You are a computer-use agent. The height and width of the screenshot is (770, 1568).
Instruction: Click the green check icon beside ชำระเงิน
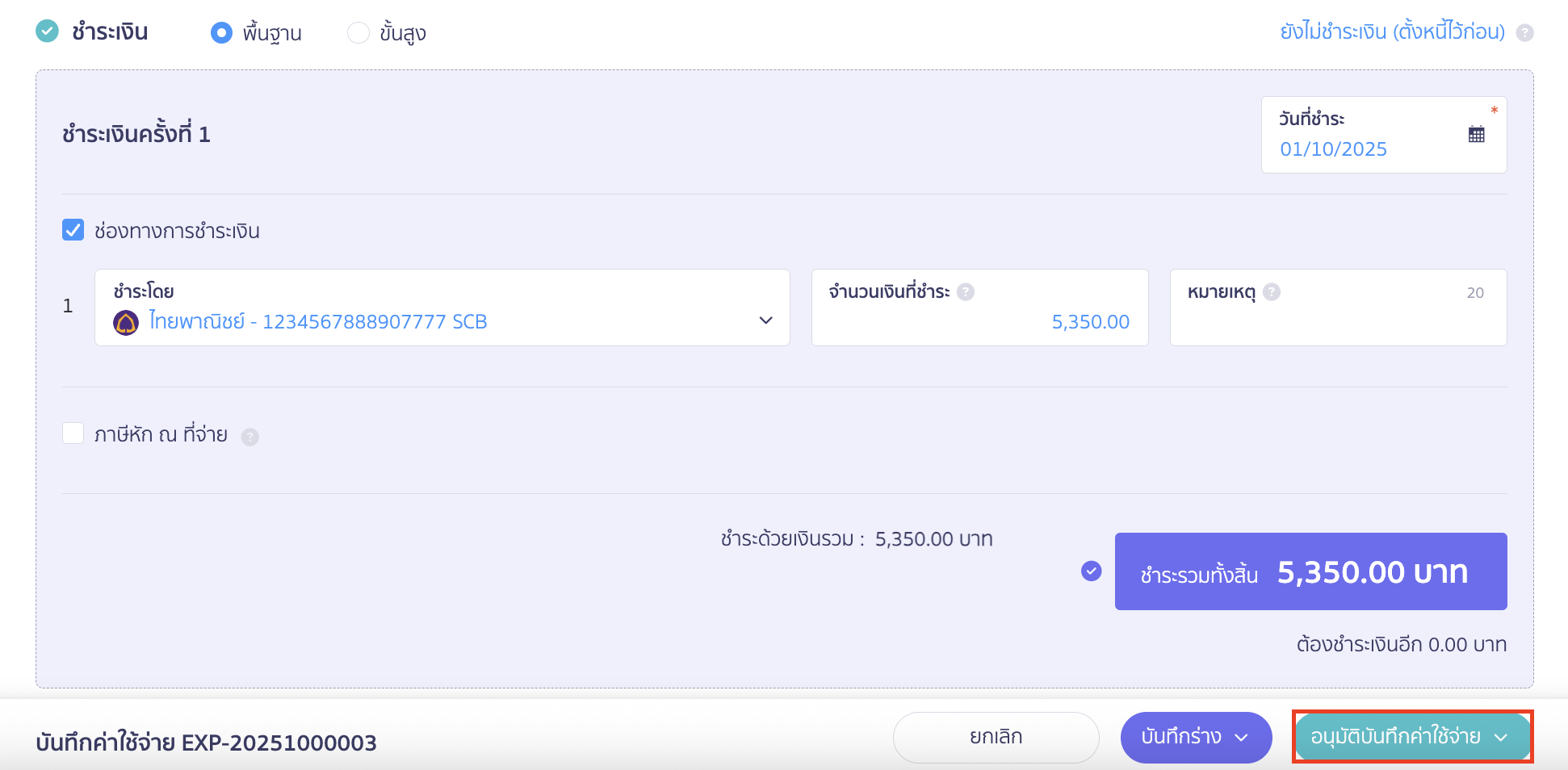click(48, 31)
